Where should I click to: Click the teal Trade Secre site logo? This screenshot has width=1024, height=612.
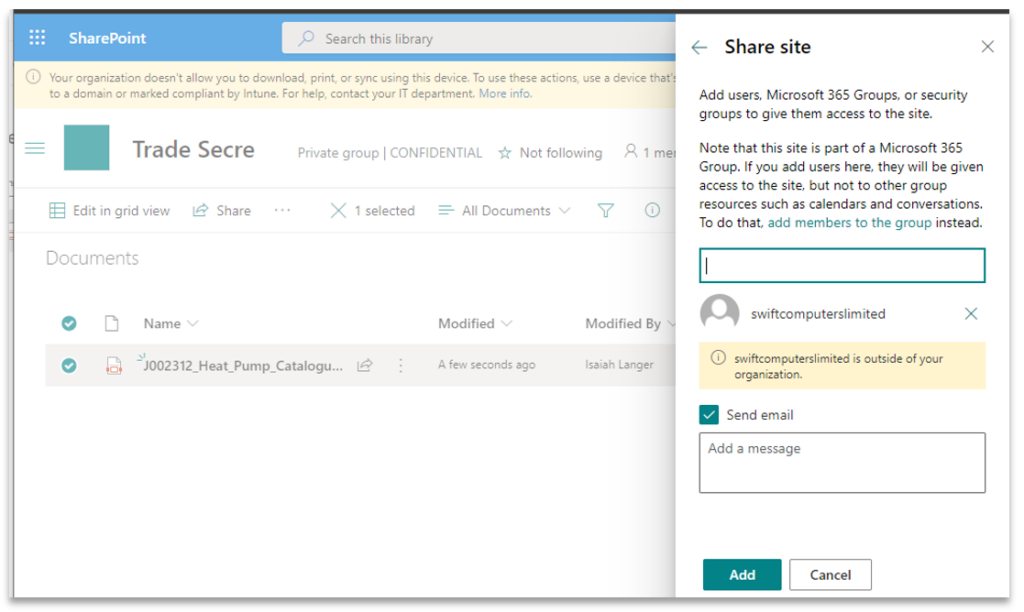coord(86,148)
